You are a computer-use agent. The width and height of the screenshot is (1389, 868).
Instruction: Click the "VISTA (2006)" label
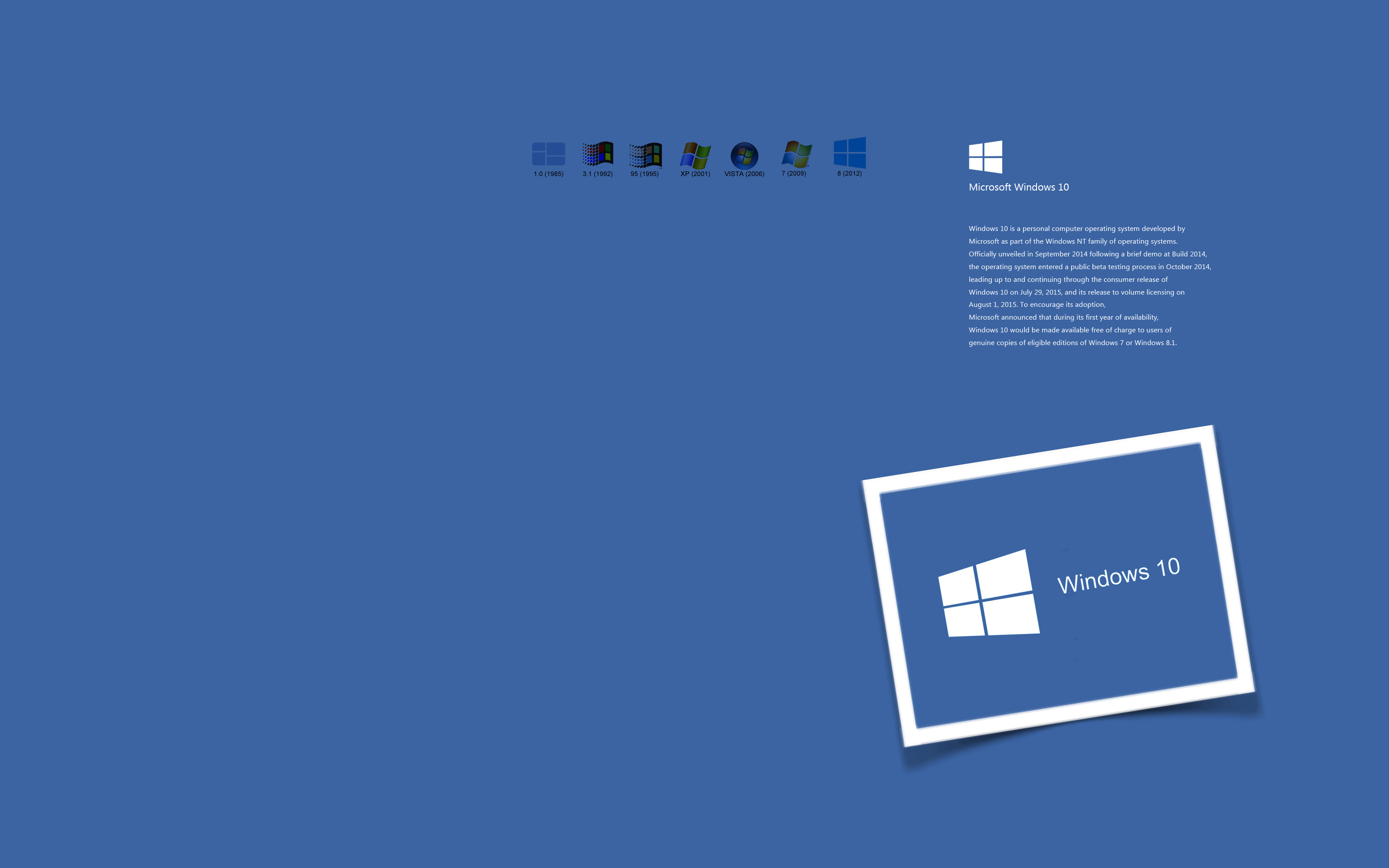tap(744, 174)
